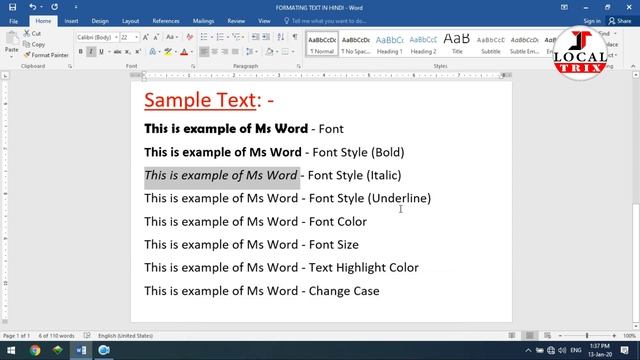Open the File menu
This screenshot has height=360, width=640.
(13, 21)
